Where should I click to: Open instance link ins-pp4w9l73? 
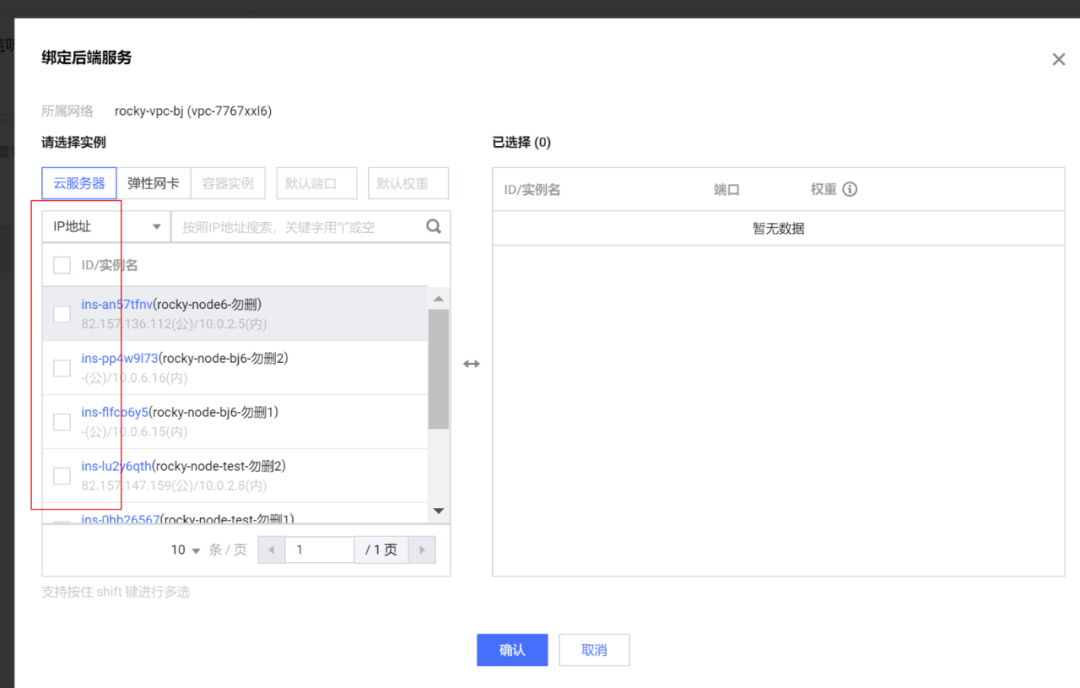(120, 358)
